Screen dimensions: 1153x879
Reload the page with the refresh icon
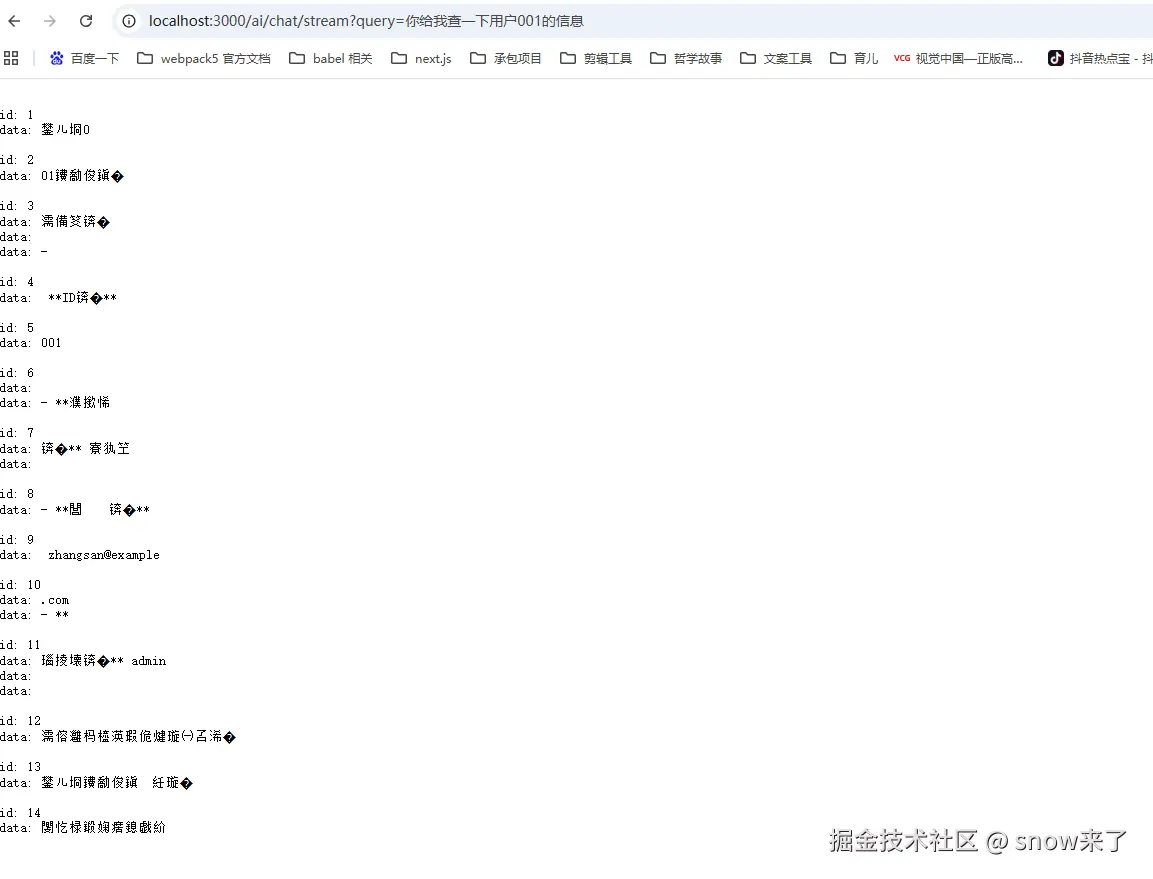86,21
